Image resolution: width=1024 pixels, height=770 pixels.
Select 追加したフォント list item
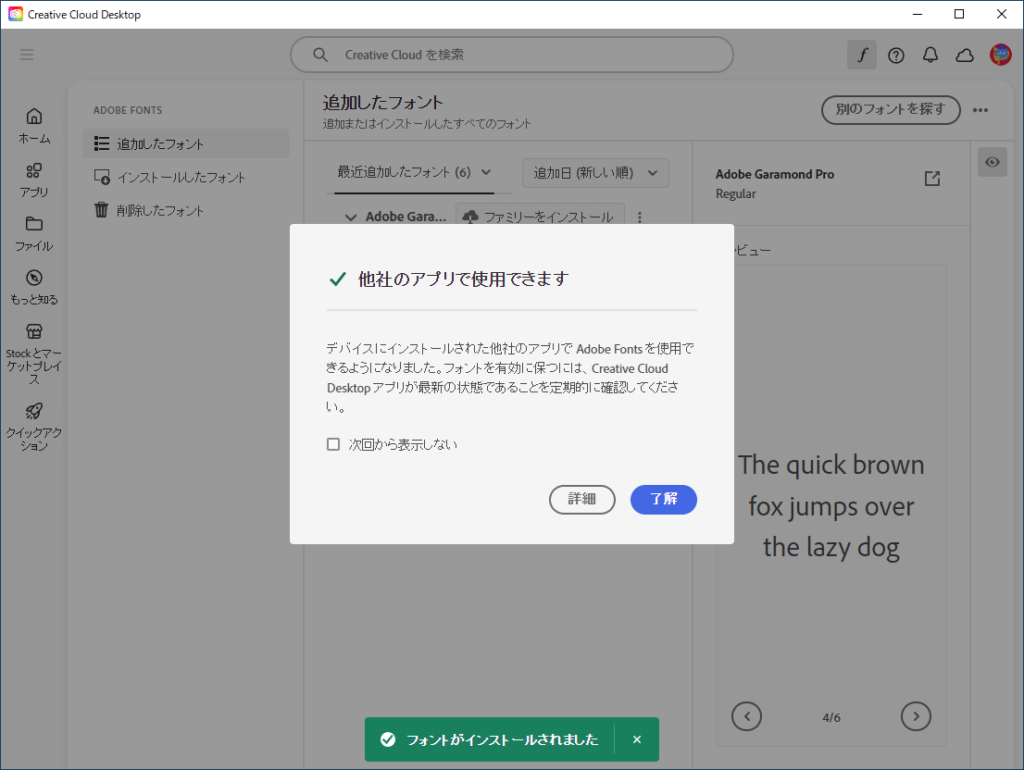click(x=185, y=144)
